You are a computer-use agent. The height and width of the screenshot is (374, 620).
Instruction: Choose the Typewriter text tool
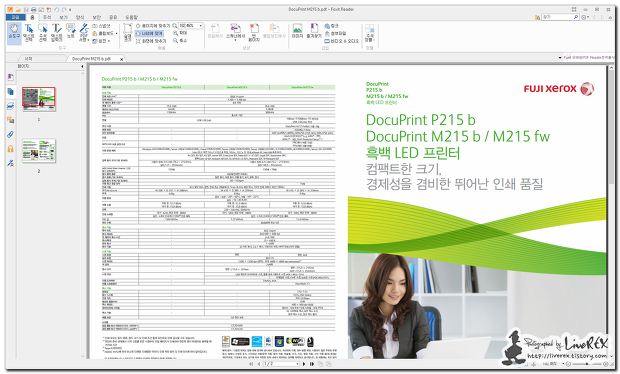point(57,33)
